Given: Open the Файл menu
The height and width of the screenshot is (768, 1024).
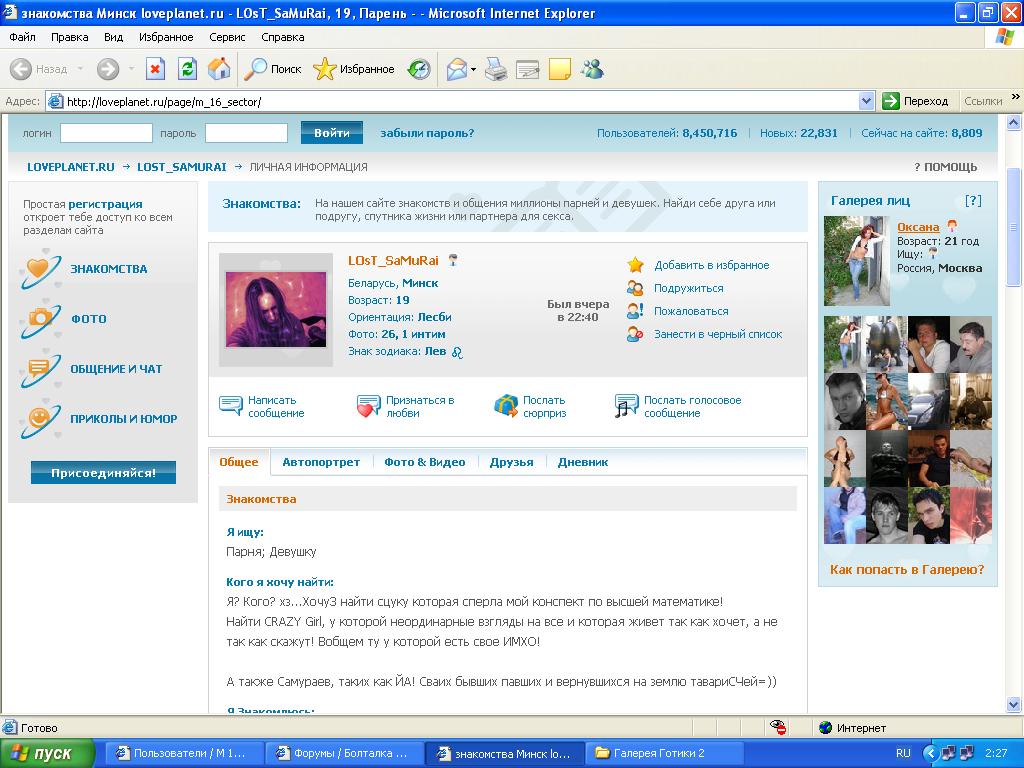Looking at the screenshot, I should pos(23,37).
